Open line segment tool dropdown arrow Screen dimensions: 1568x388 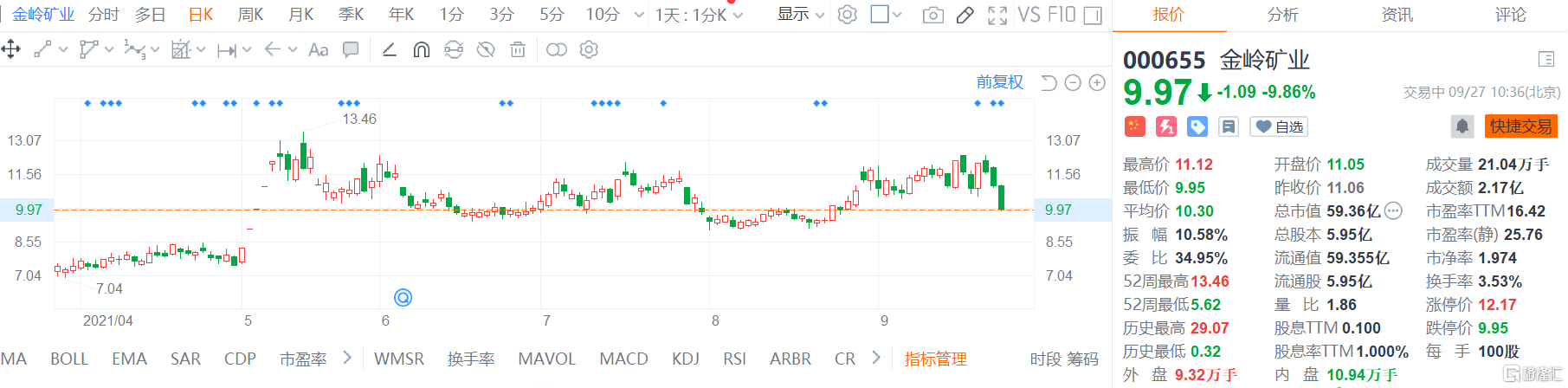tap(63, 50)
